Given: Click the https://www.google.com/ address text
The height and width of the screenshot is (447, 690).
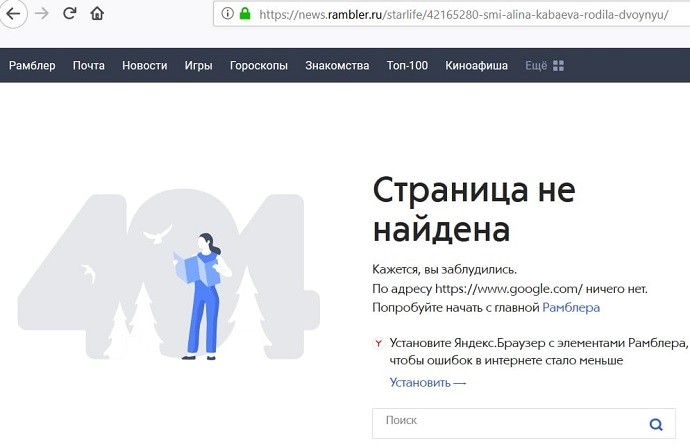Looking at the screenshot, I should point(509,289).
